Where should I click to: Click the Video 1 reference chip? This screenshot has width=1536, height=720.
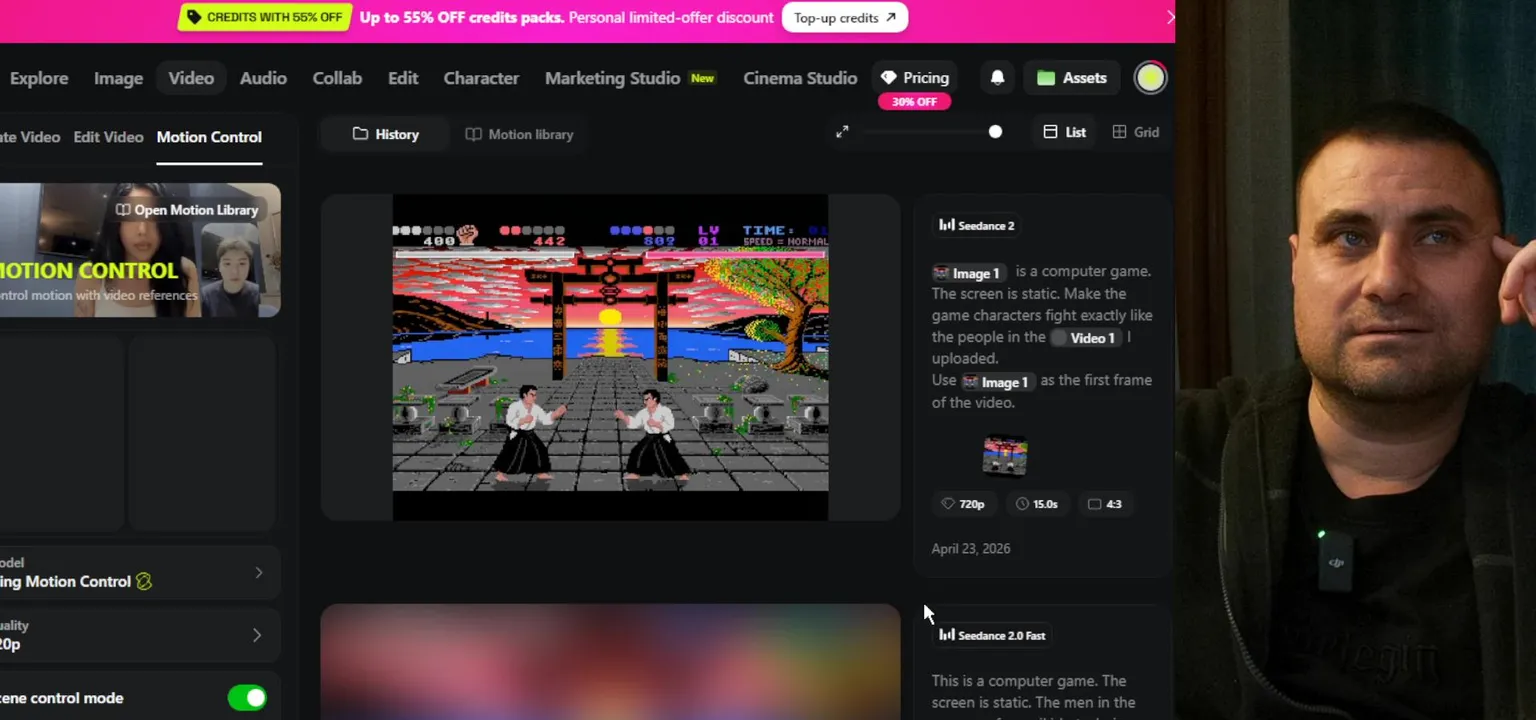[x=1085, y=338]
